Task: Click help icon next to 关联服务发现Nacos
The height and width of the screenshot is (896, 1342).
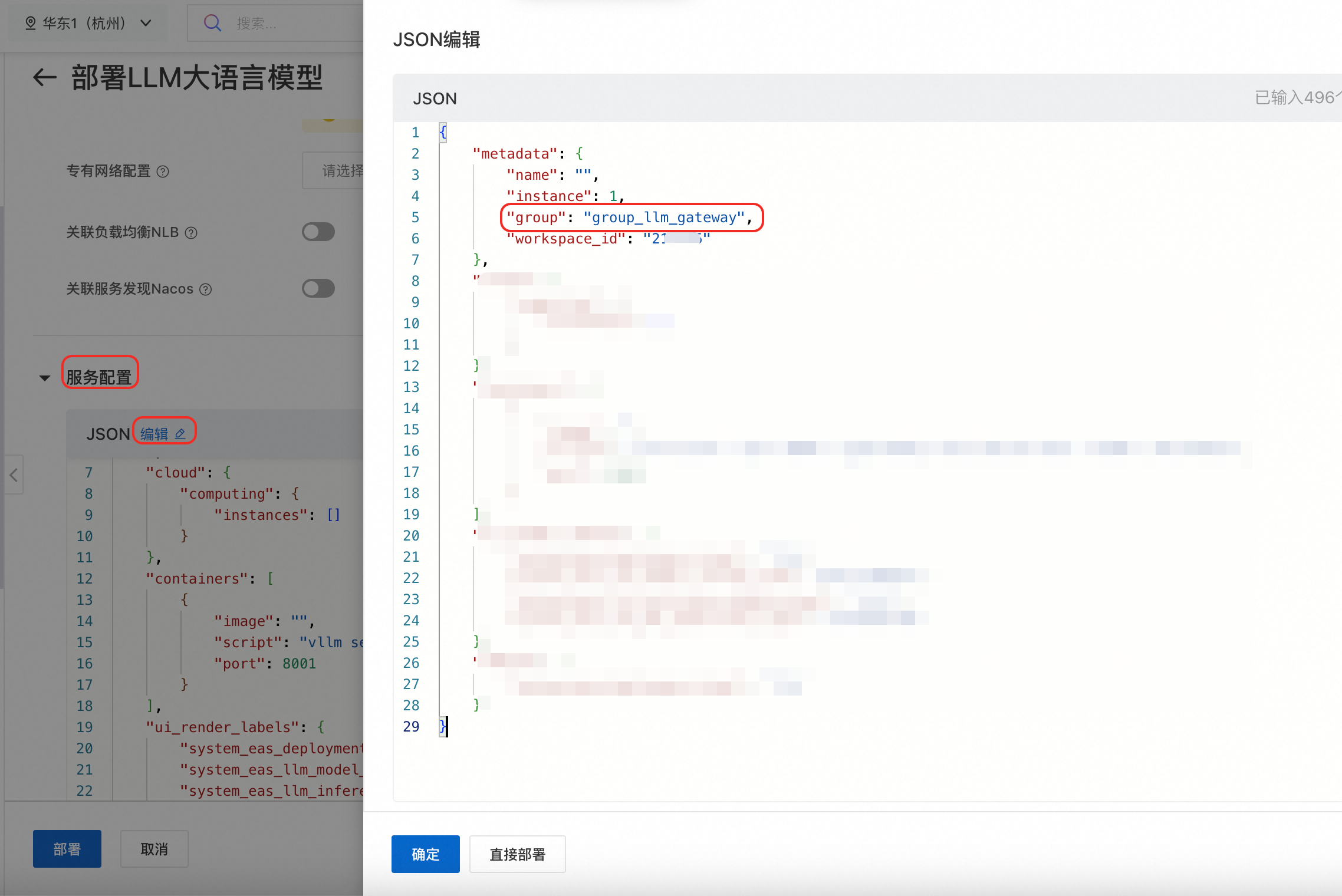Action: [205, 289]
